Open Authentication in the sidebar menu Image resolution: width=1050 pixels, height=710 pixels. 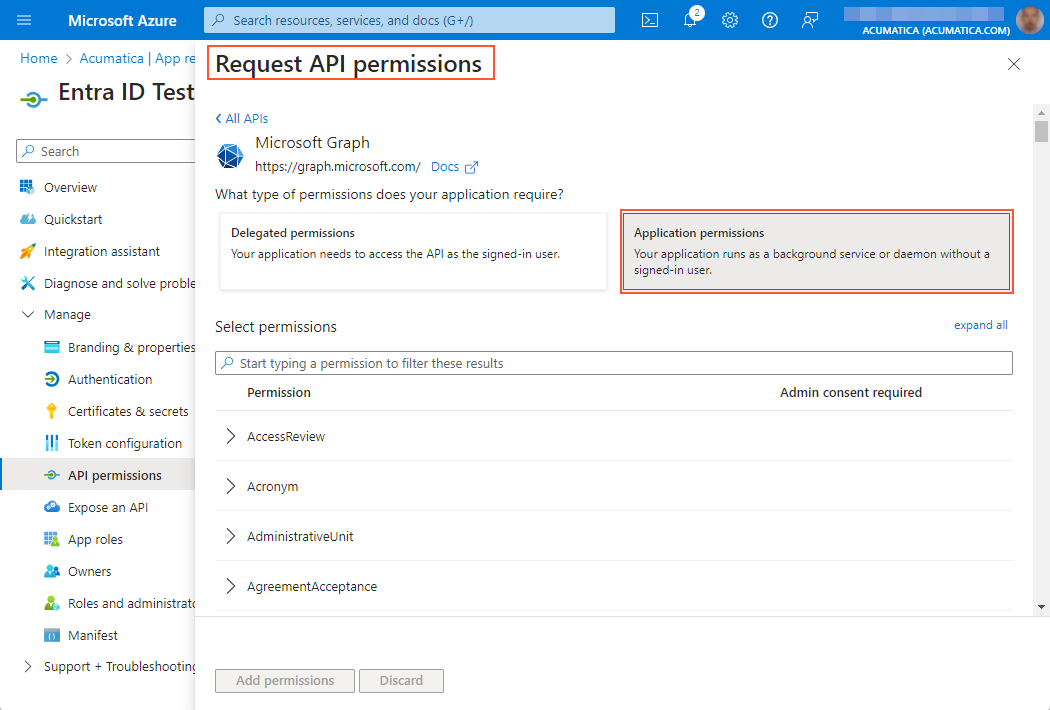coord(110,379)
